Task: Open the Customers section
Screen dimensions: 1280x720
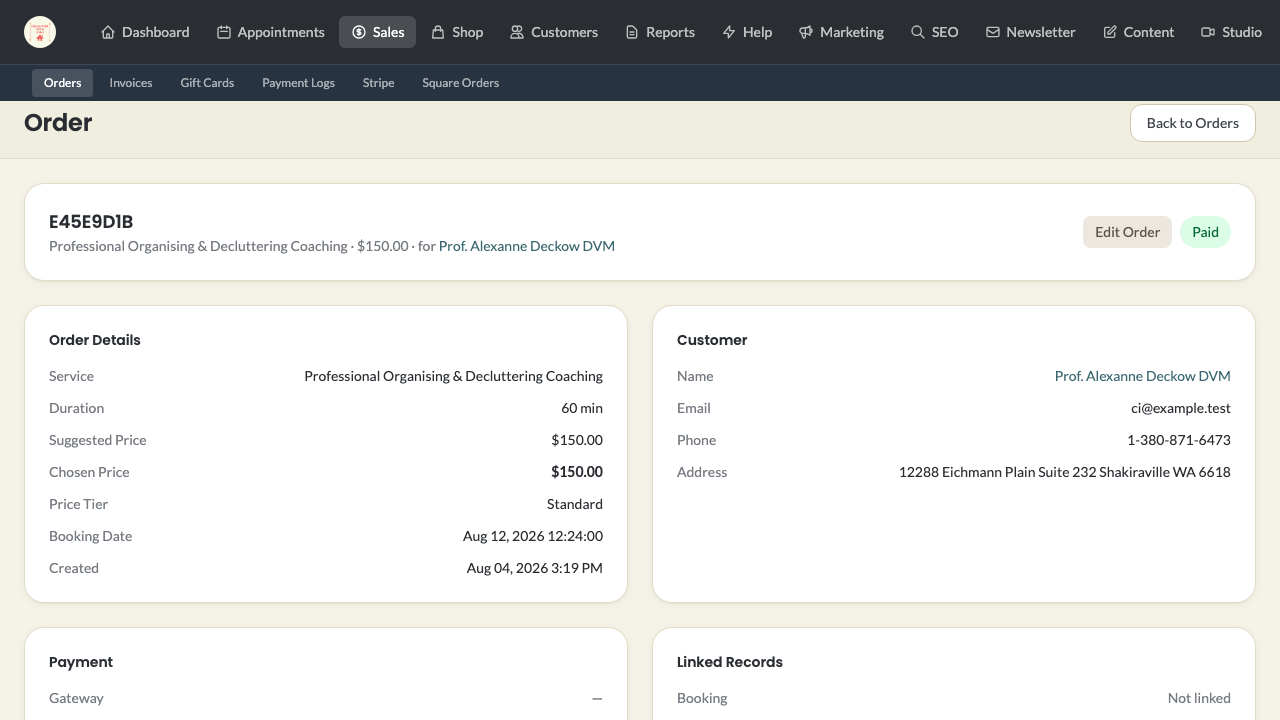Action: point(554,32)
